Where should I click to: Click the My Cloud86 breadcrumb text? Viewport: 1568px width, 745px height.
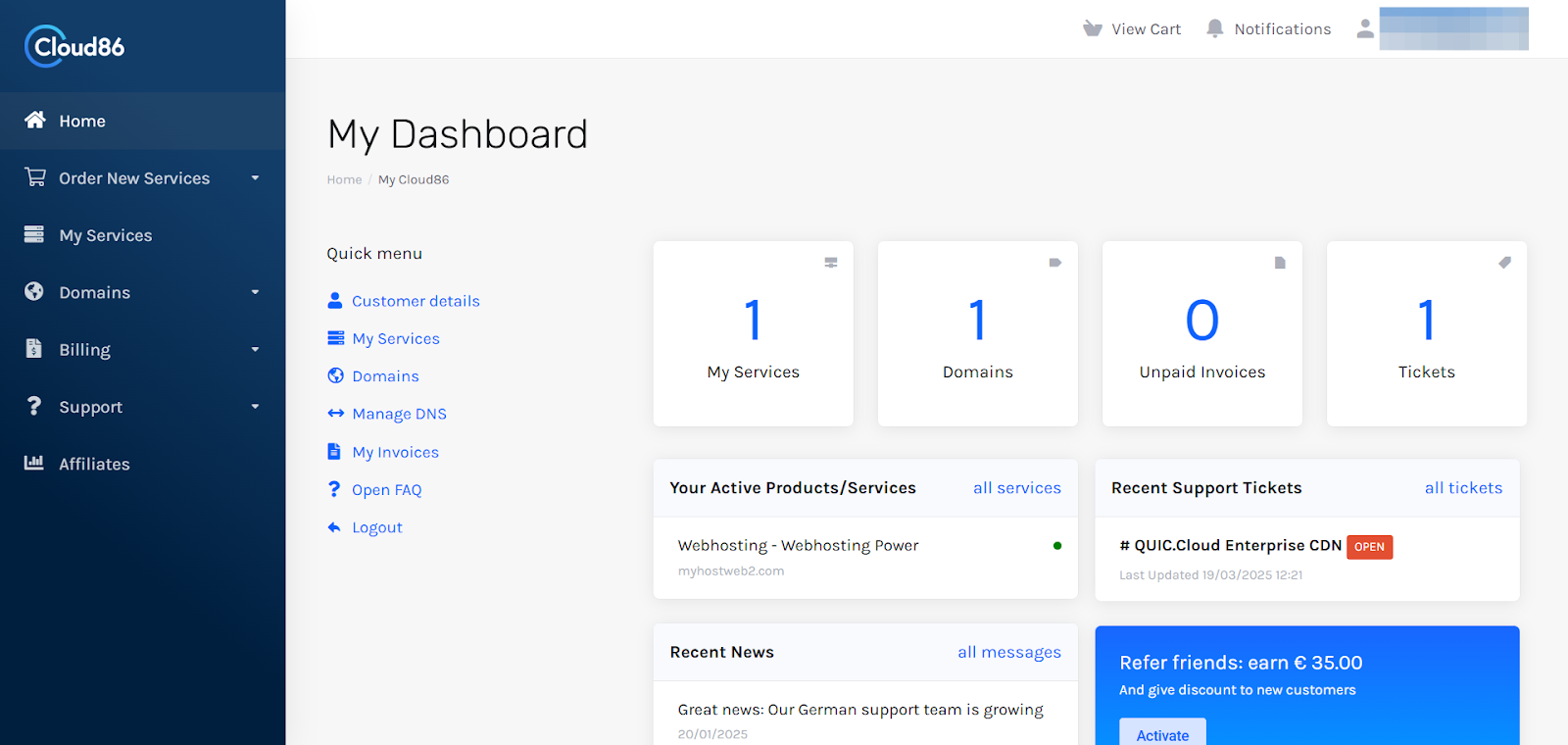point(414,179)
